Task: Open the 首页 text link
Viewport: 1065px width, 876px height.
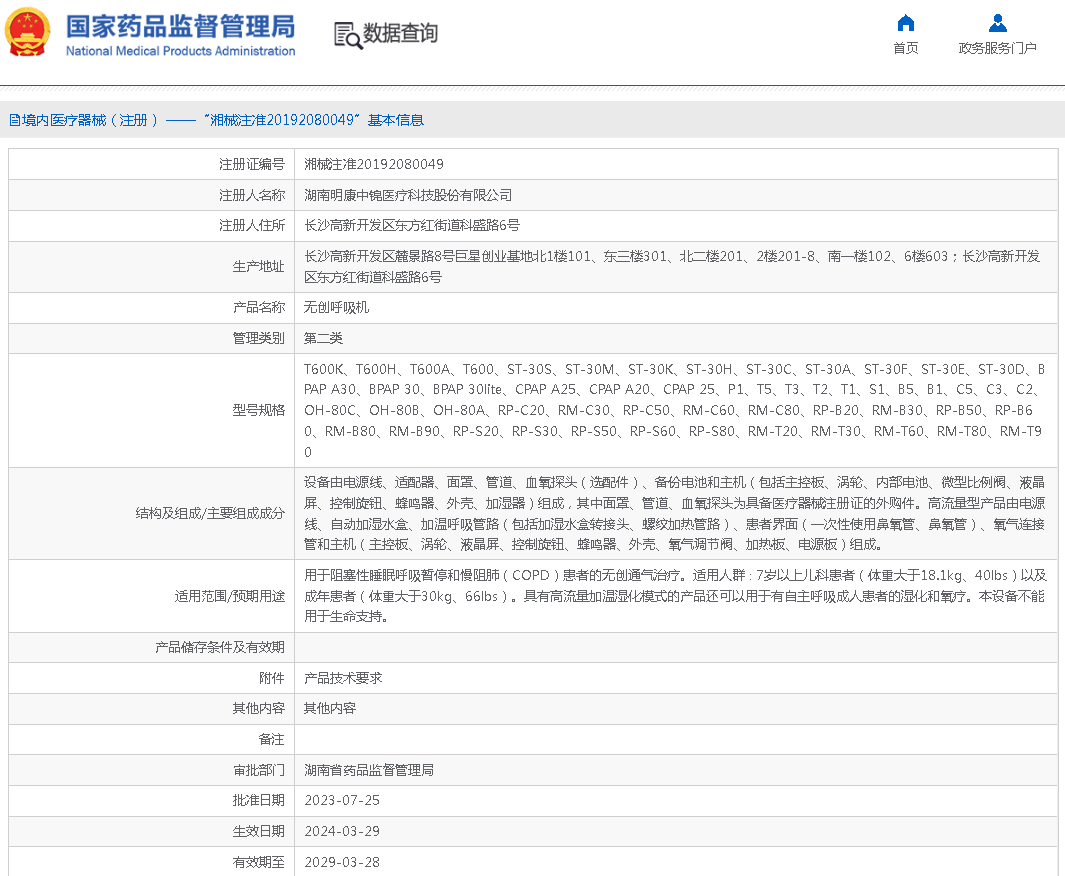Action: point(905,48)
